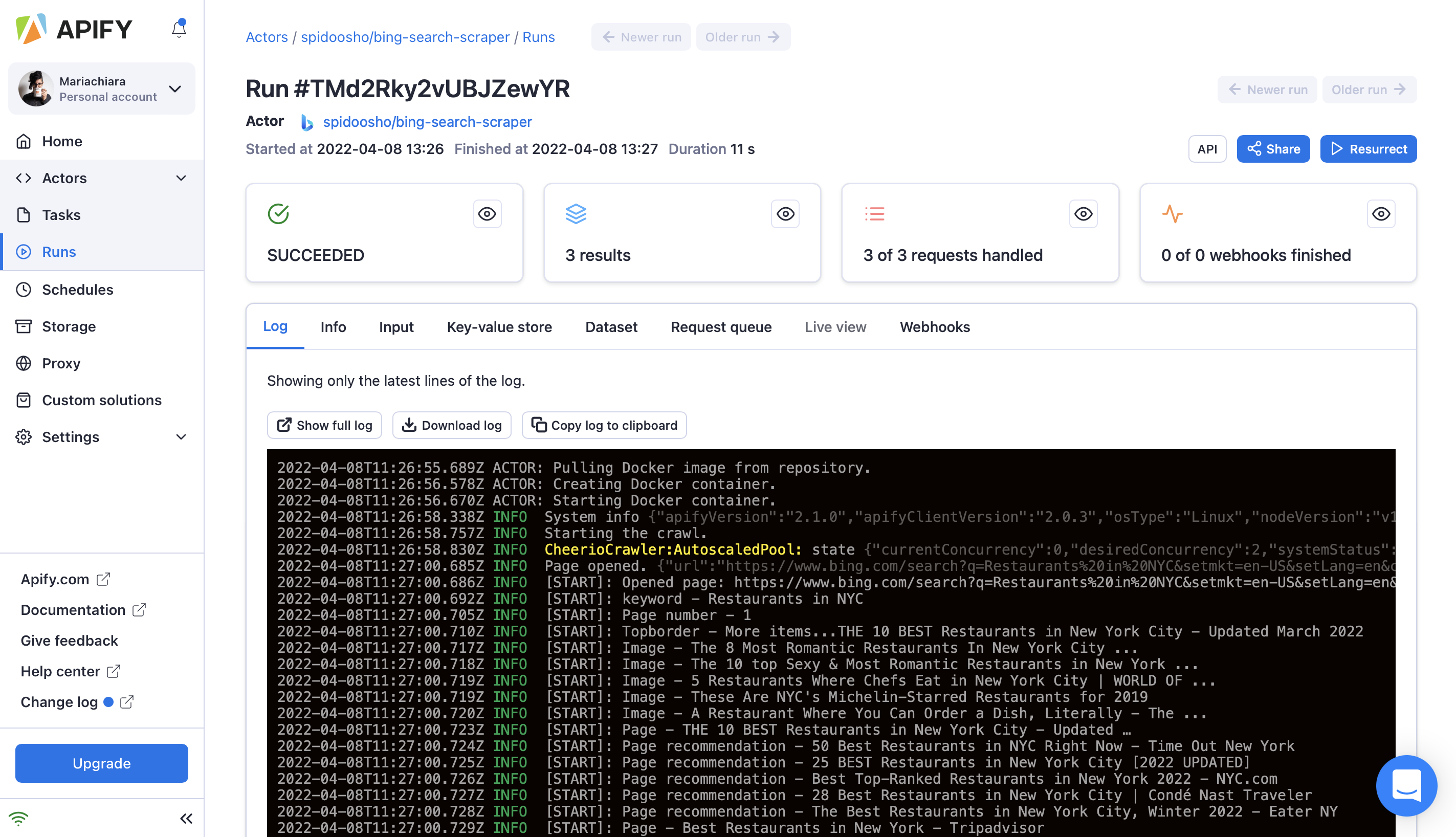Open the Change log link
Screen dimensions: 1456x837
(x=77, y=702)
